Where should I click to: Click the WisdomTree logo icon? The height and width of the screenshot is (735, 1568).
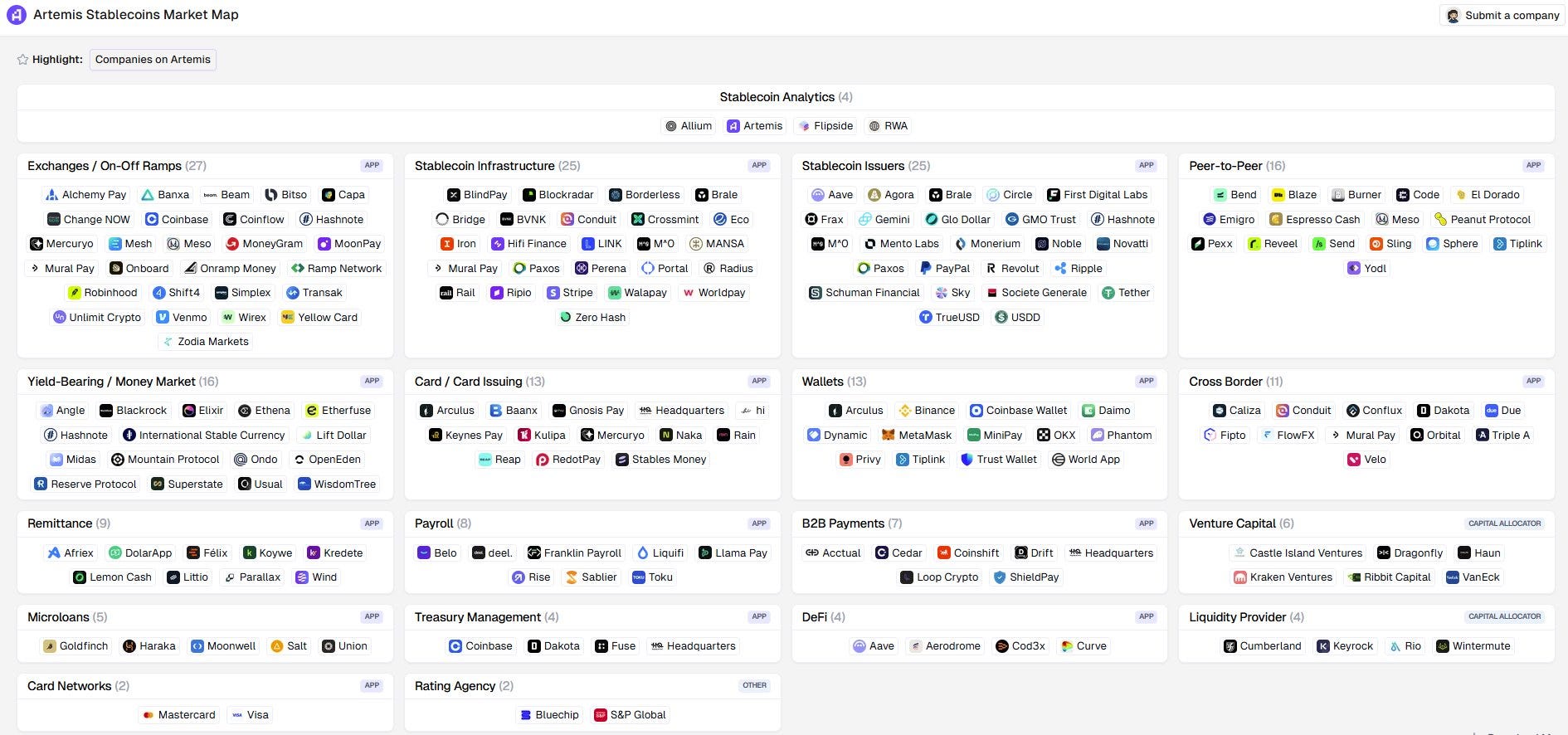304,484
